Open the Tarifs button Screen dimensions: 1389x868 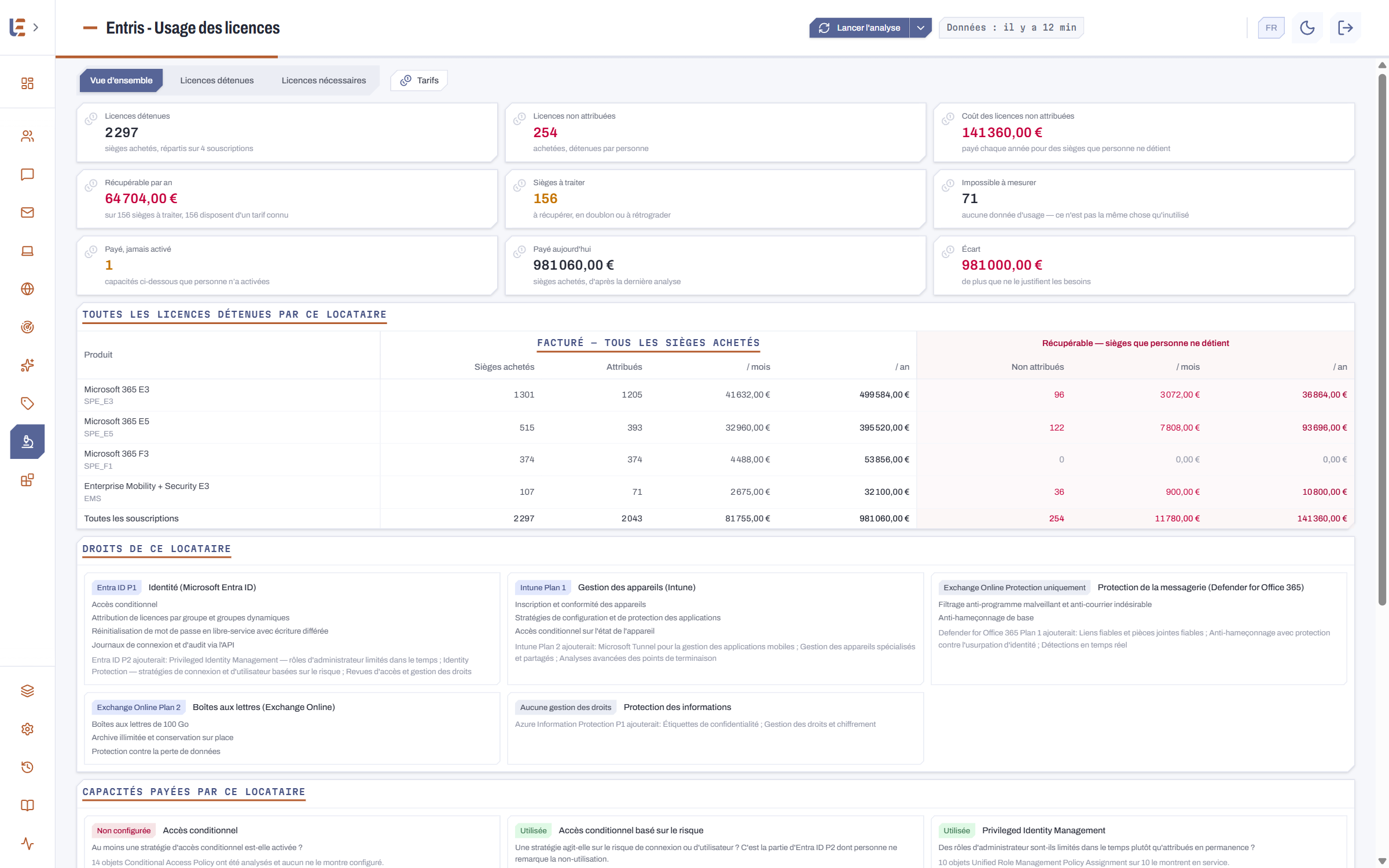[420, 80]
